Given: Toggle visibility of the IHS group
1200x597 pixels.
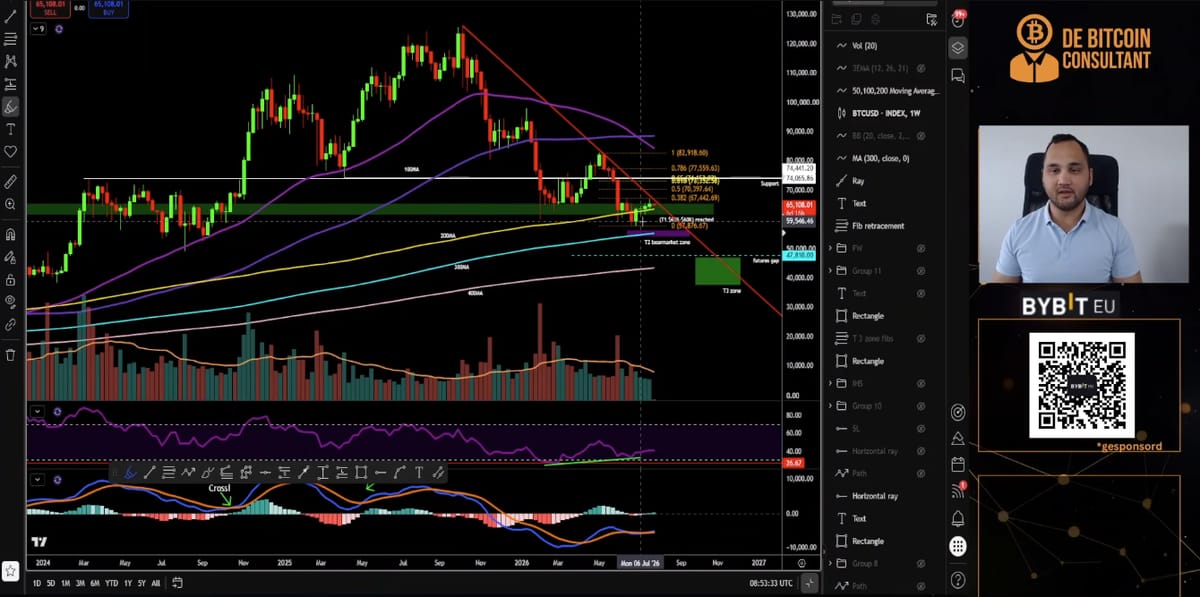Looking at the screenshot, I should [x=921, y=383].
